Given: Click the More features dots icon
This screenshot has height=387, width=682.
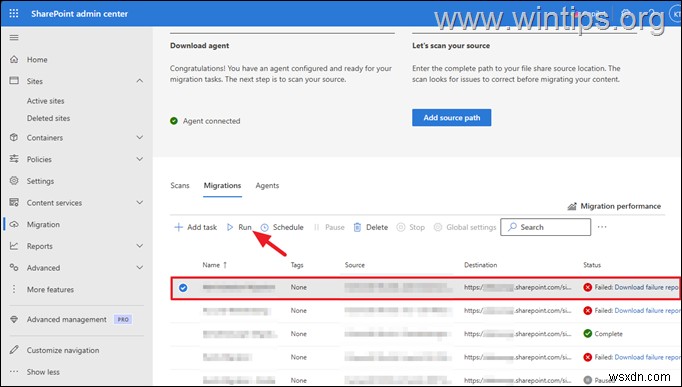Looking at the screenshot, I should tap(14, 289).
